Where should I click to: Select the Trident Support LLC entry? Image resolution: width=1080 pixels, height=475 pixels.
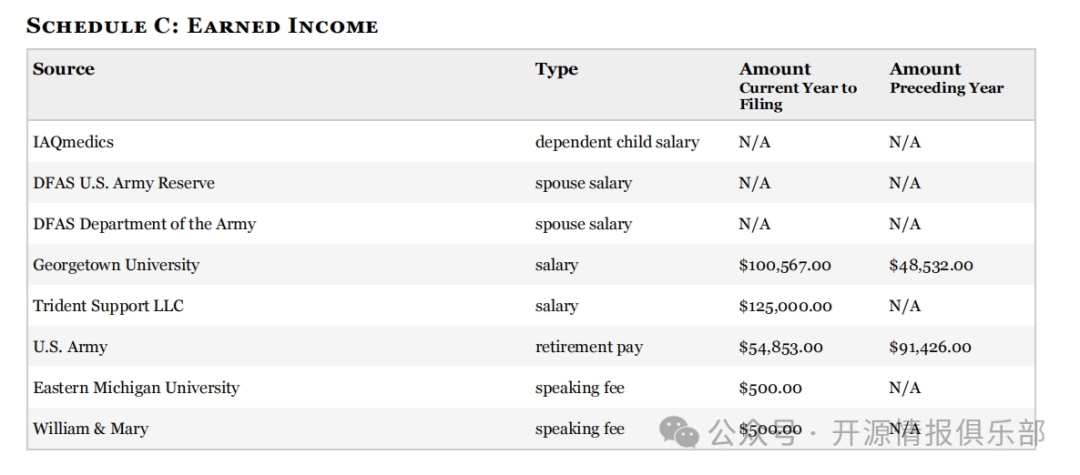[108, 306]
